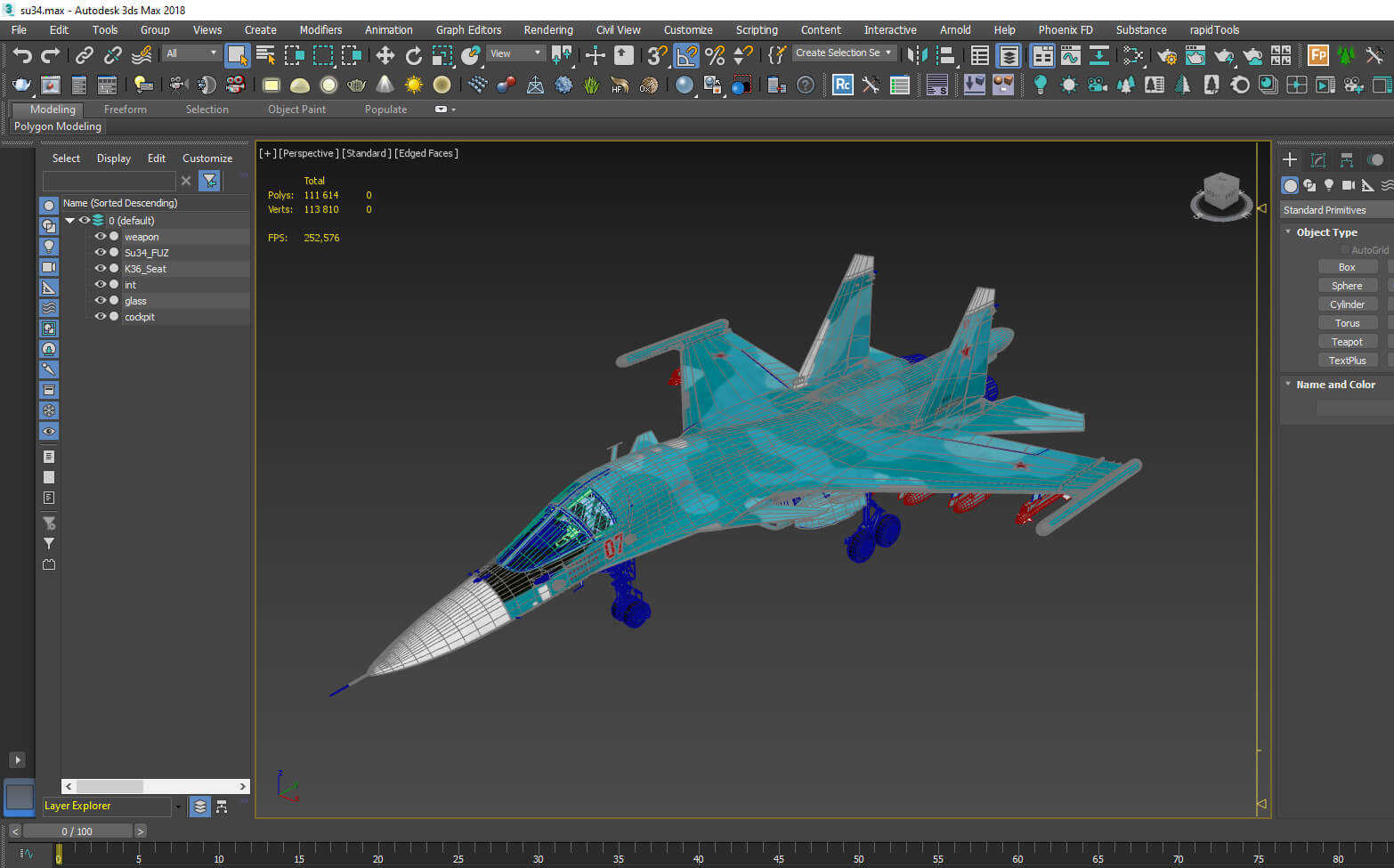Open the View reference coordinate dropdown
Image resolution: width=1394 pixels, height=868 pixels.
click(x=515, y=53)
